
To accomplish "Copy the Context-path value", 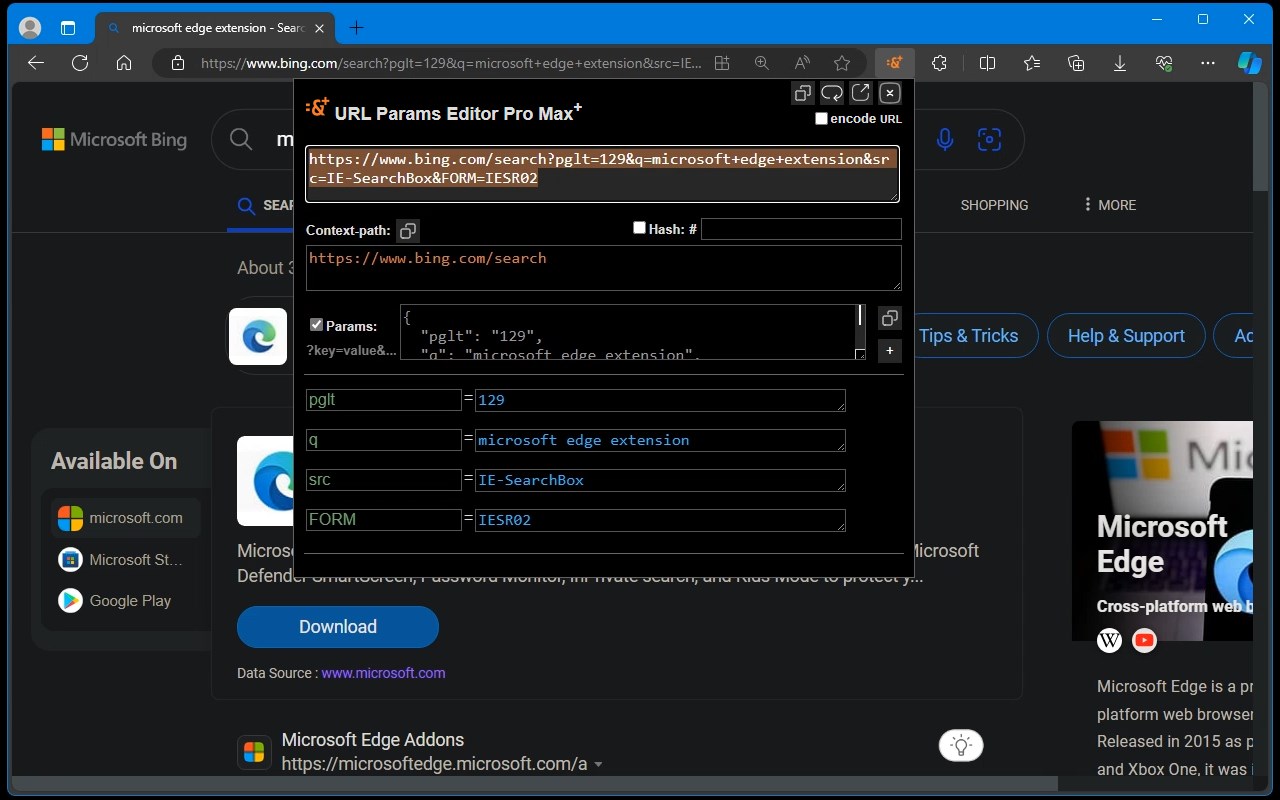I will 408,231.
